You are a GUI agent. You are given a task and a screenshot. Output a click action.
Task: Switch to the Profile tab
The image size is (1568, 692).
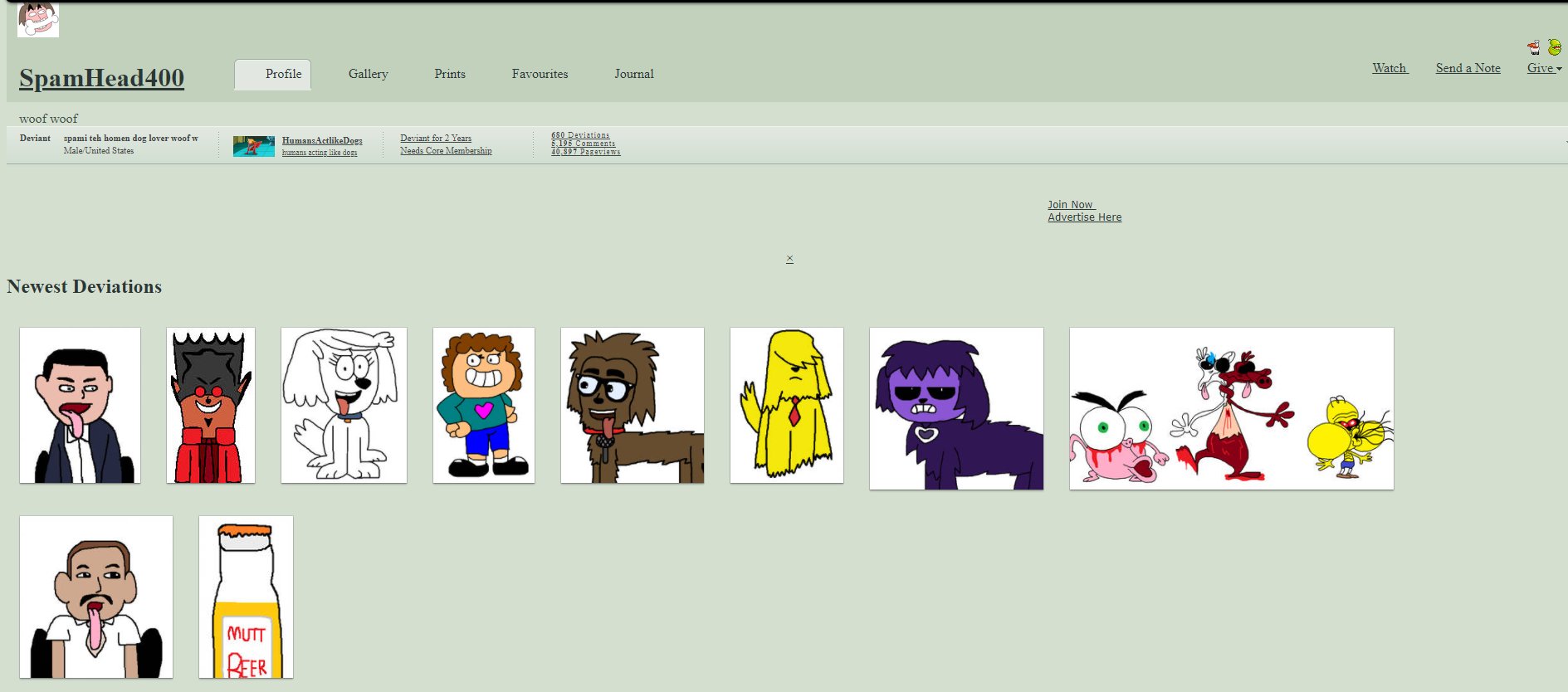[273, 74]
